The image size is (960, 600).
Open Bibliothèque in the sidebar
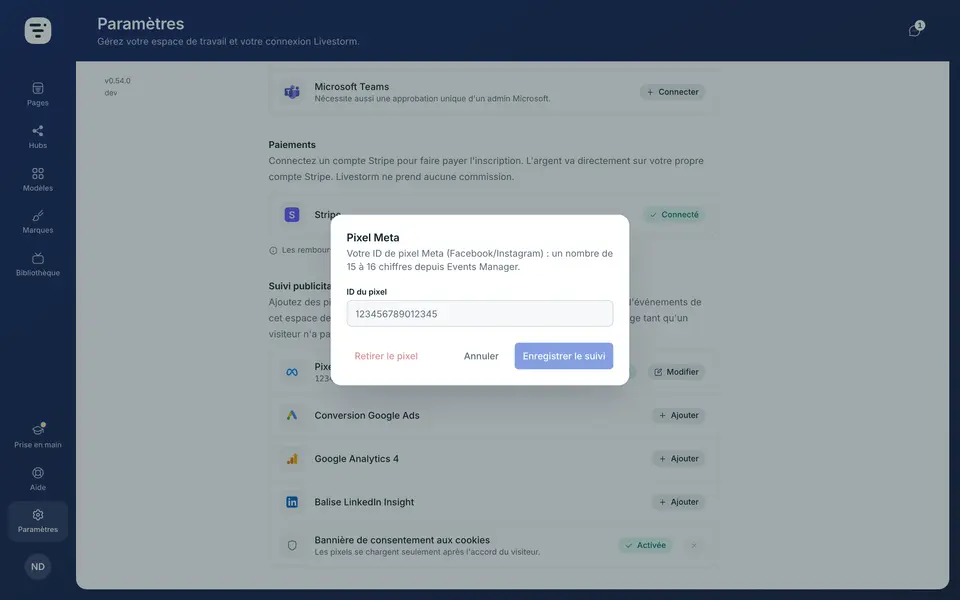(37, 264)
